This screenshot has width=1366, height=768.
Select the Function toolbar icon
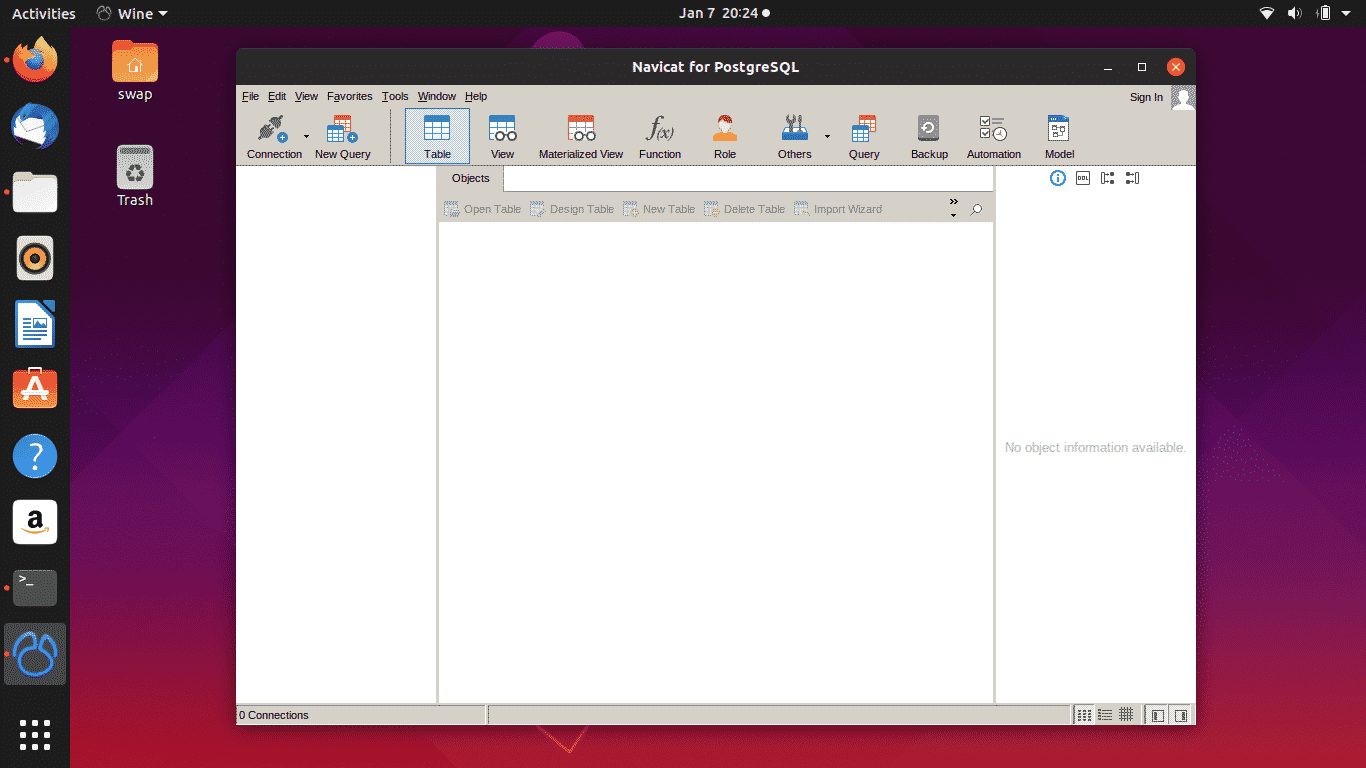659,137
